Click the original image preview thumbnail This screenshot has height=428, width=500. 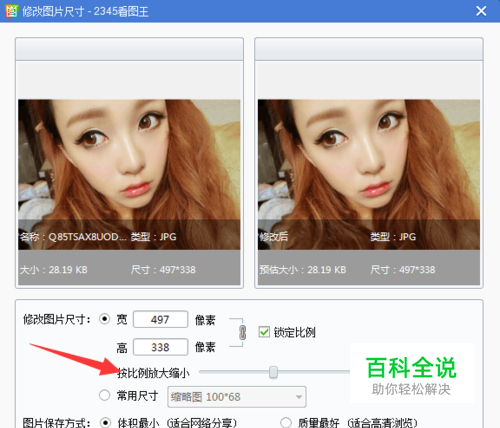point(129,174)
